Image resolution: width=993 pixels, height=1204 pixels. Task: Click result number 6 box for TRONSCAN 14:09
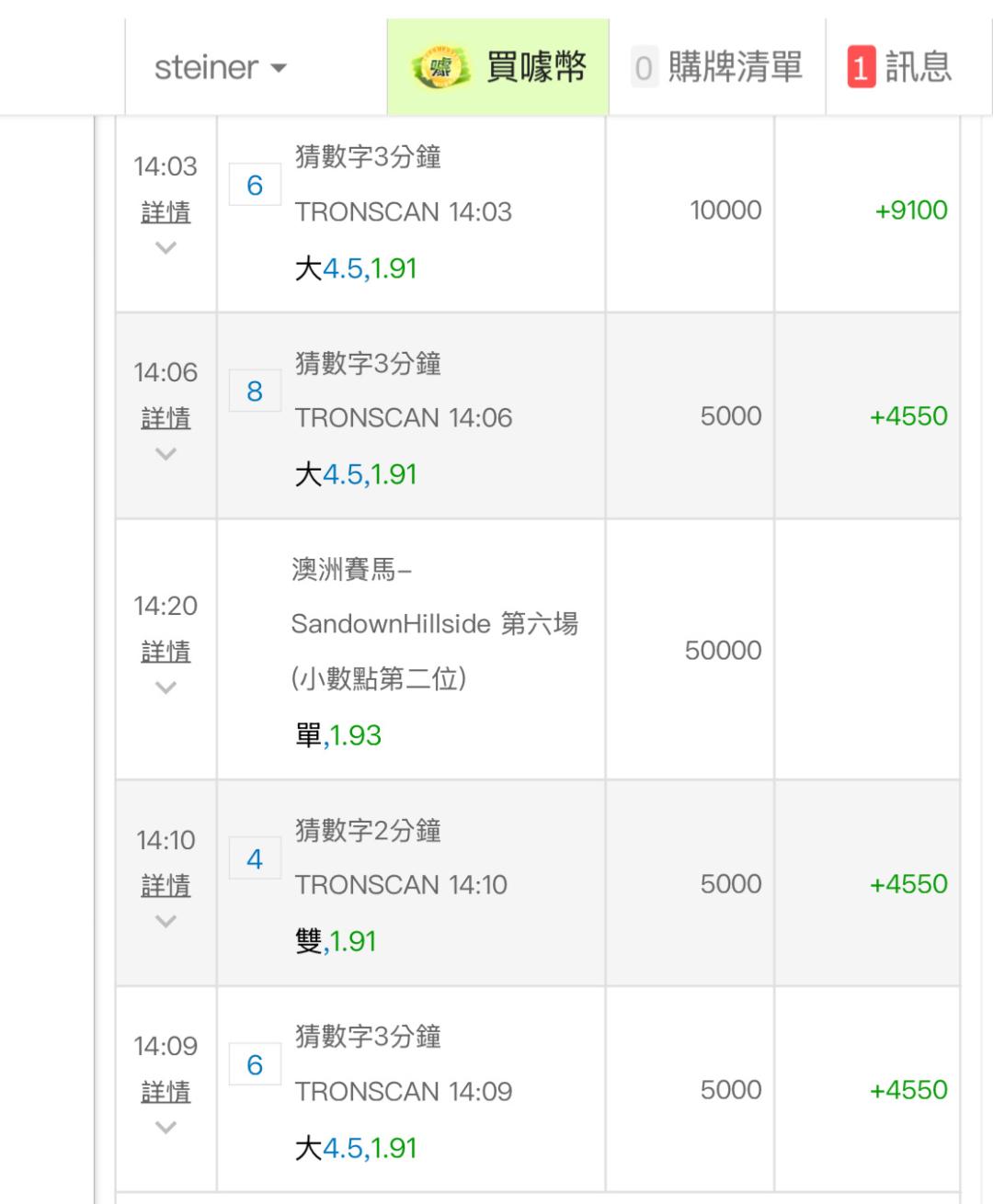255,1065
